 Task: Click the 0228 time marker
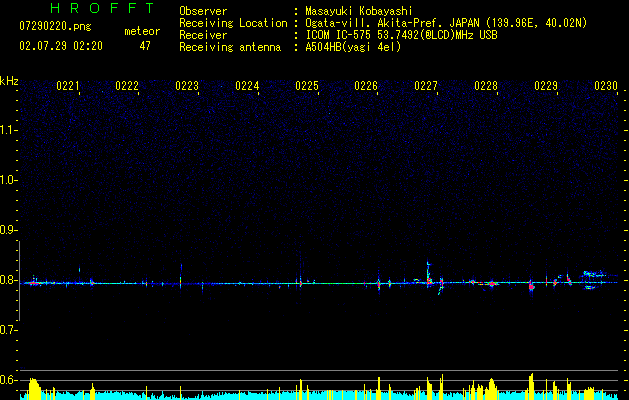coord(486,86)
